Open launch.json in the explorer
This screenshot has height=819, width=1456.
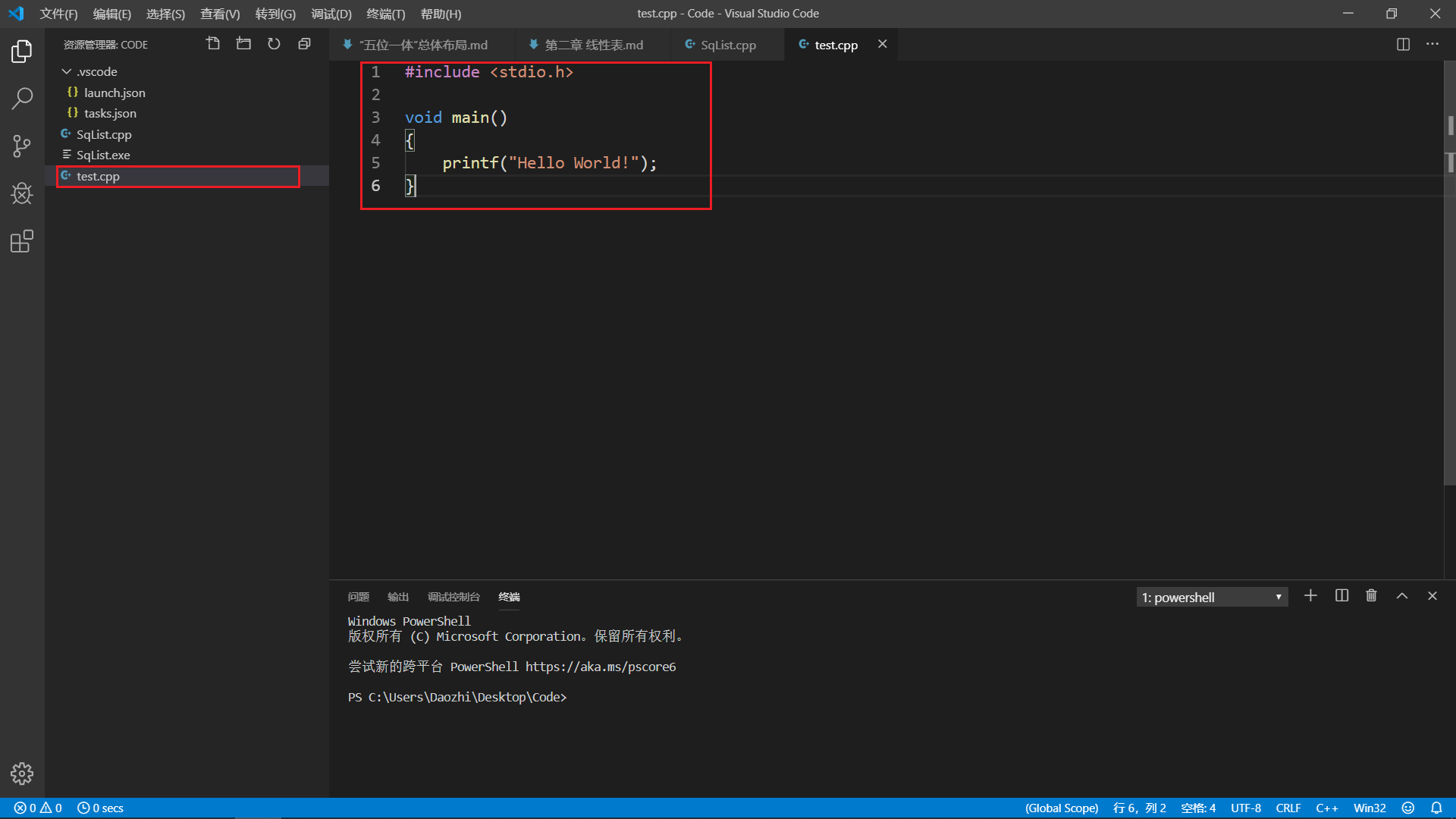point(115,93)
